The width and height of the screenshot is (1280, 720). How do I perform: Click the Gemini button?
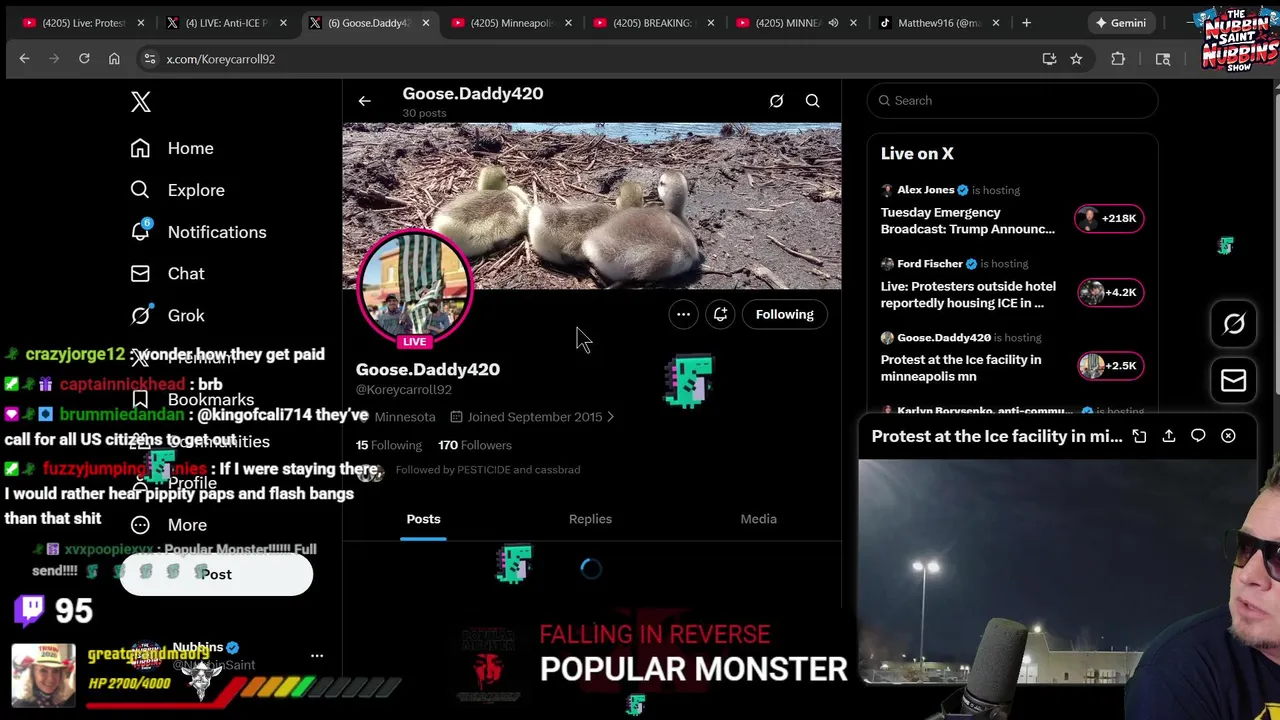tap(1120, 23)
